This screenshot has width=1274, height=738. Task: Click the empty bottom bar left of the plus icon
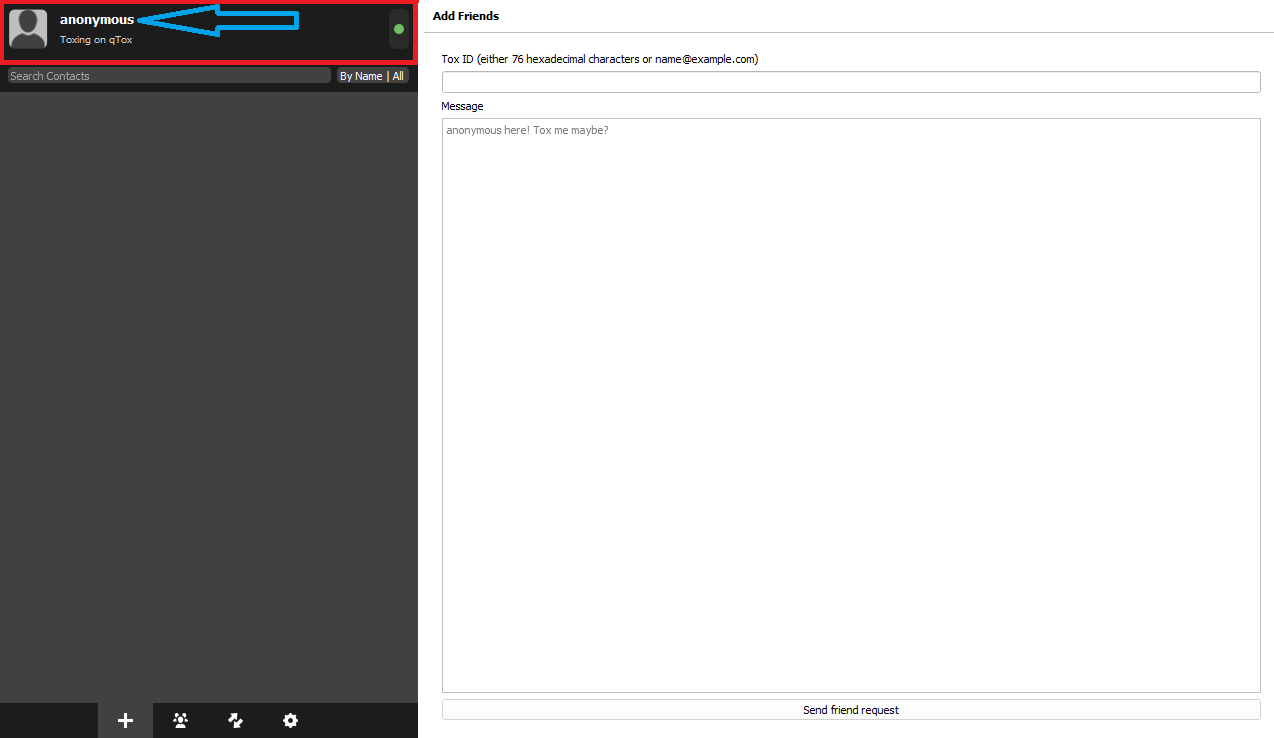[x=48, y=720]
